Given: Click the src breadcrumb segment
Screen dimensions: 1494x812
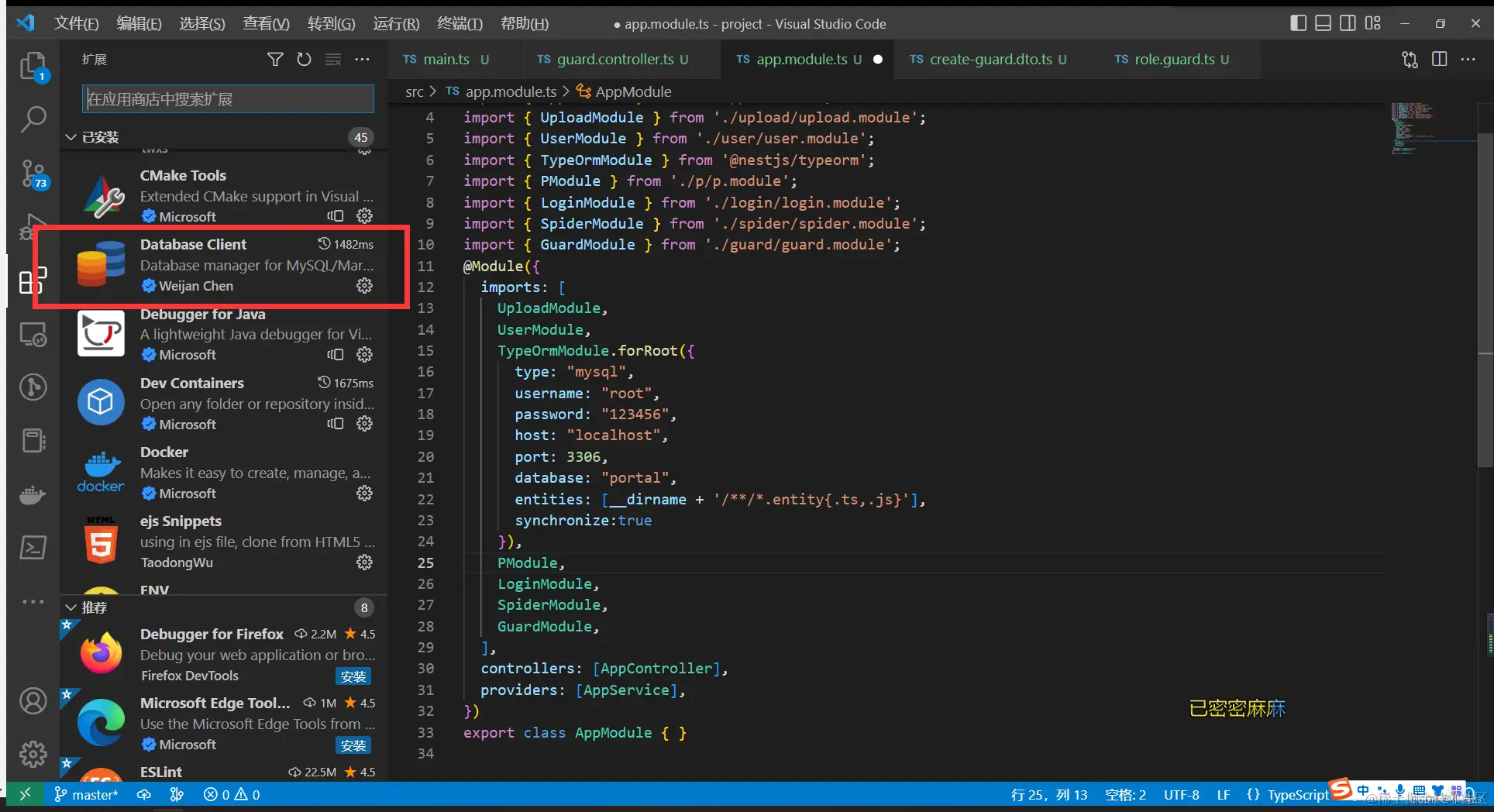Looking at the screenshot, I should 415,91.
